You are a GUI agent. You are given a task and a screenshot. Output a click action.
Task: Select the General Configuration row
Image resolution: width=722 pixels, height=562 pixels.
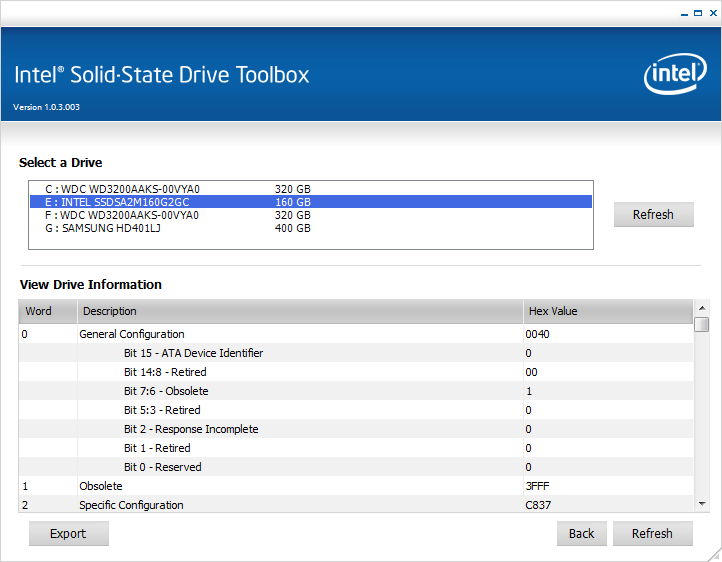(356, 334)
